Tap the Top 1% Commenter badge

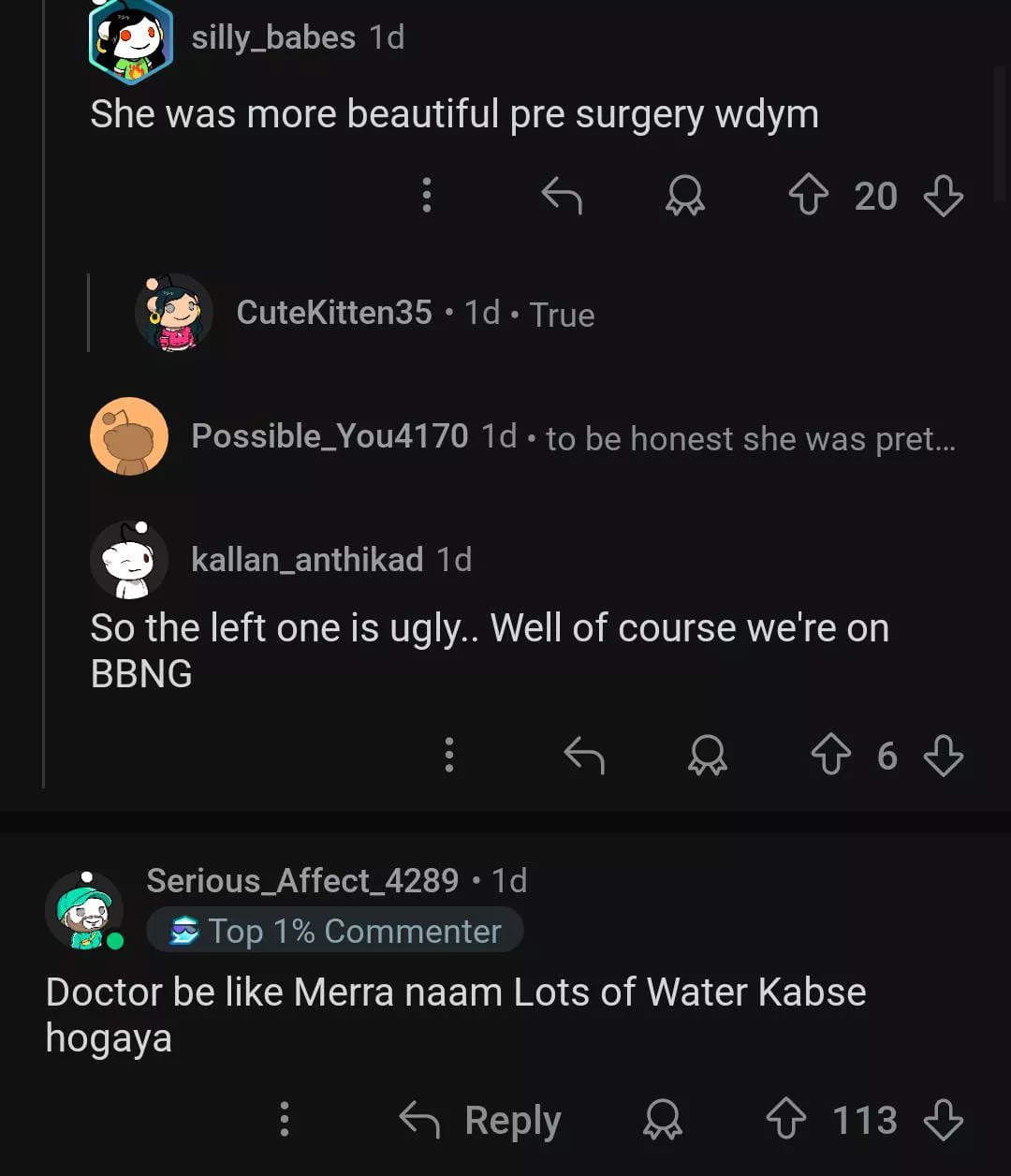click(335, 932)
